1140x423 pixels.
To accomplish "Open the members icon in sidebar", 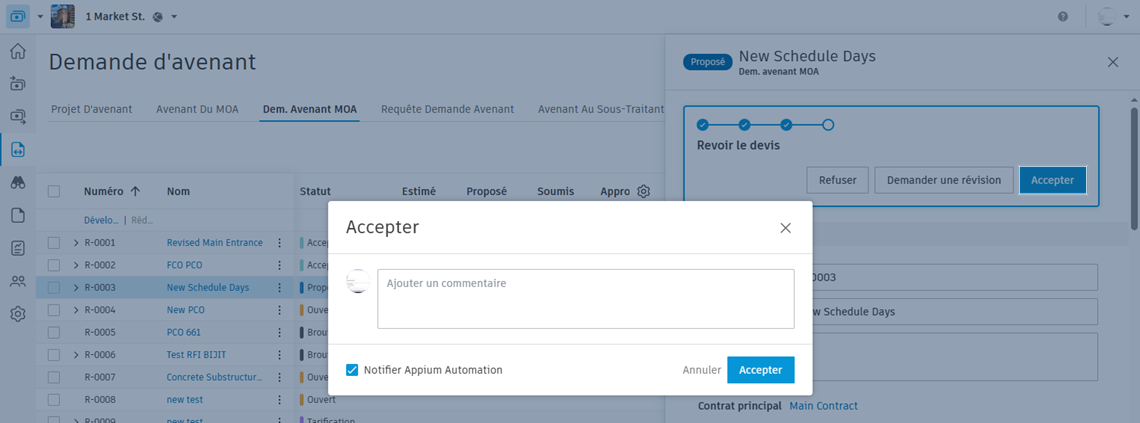I will [17, 281].
